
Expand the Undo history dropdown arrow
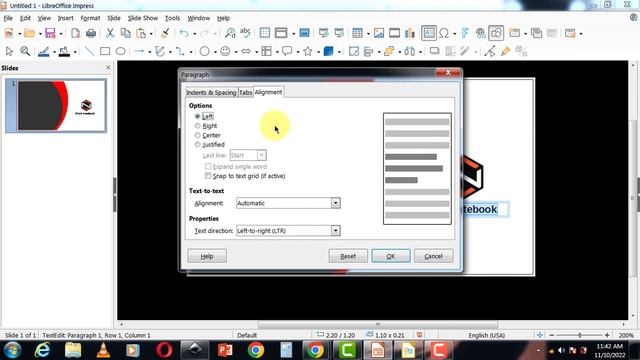(194, 33)
